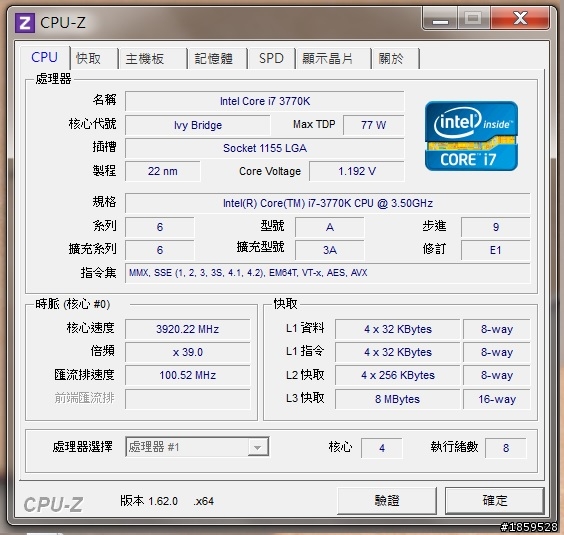The image size is (564, 535).
Task: Open the SPD tab
Action: point(271,58)
